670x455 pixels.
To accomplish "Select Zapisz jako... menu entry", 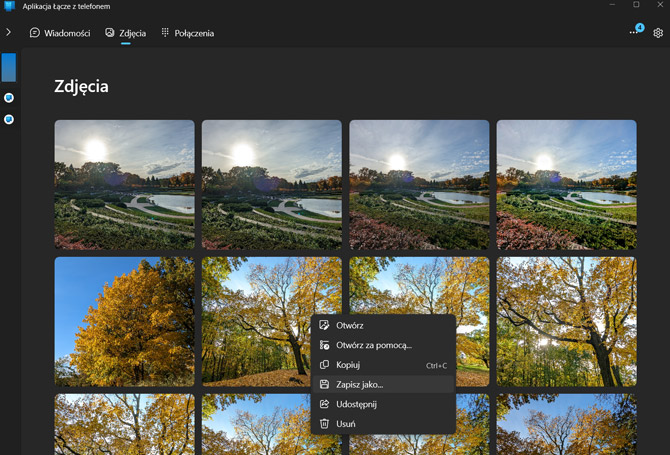I will [x=383, y=385].
